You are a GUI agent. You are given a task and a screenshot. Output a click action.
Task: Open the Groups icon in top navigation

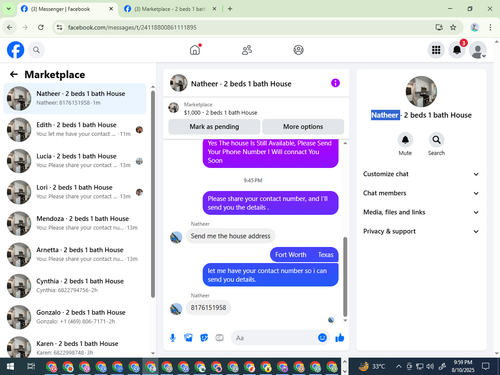pyautogui.click(x=298, y=50)
